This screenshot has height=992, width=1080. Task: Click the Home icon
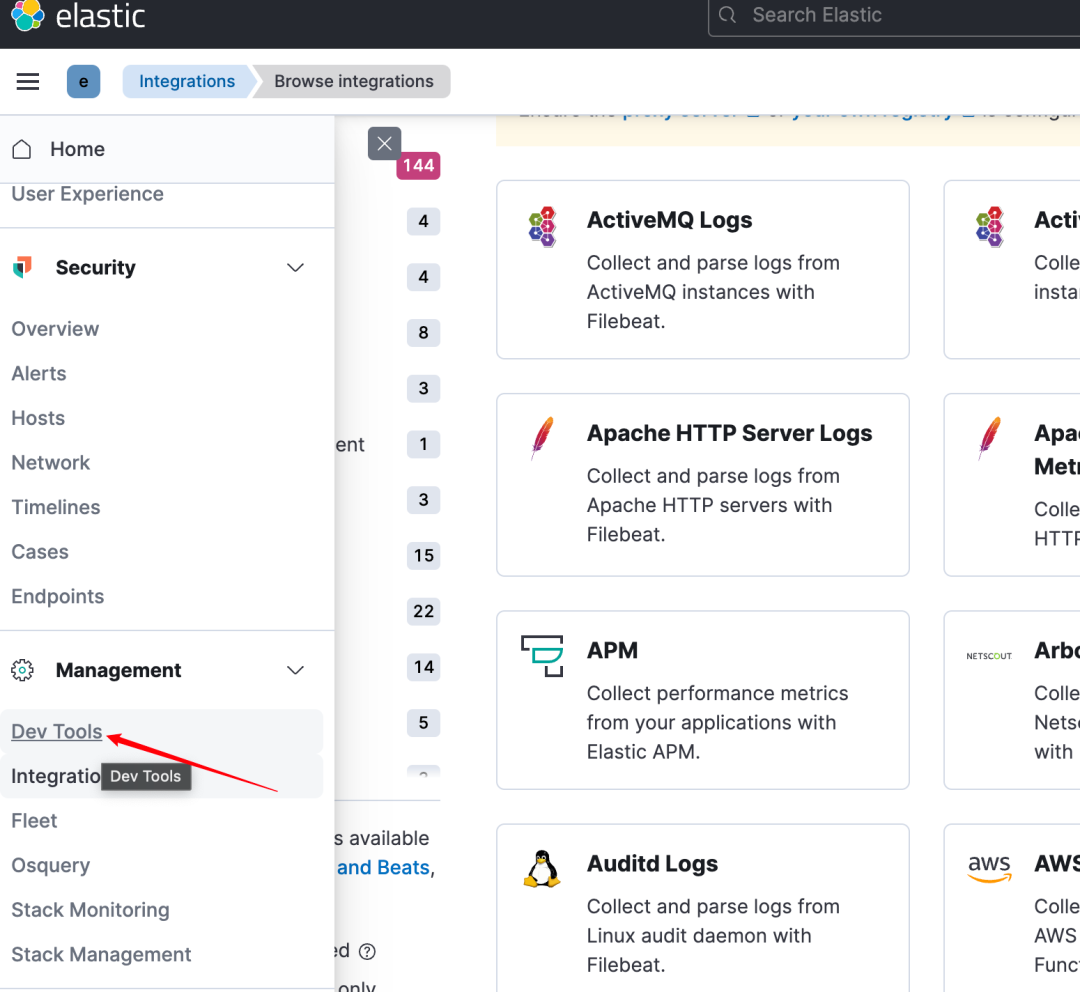point(22,149)
